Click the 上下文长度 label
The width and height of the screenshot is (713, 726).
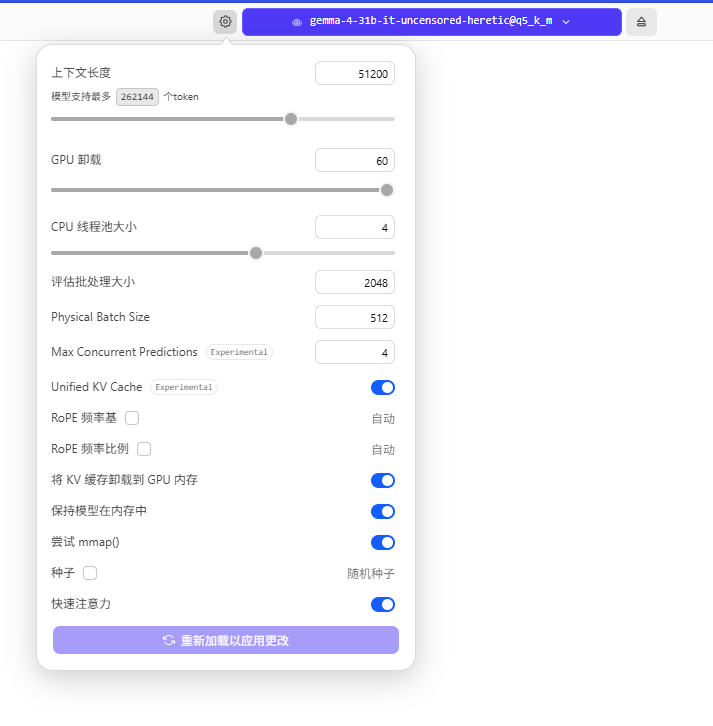click(x=81, y=73)
